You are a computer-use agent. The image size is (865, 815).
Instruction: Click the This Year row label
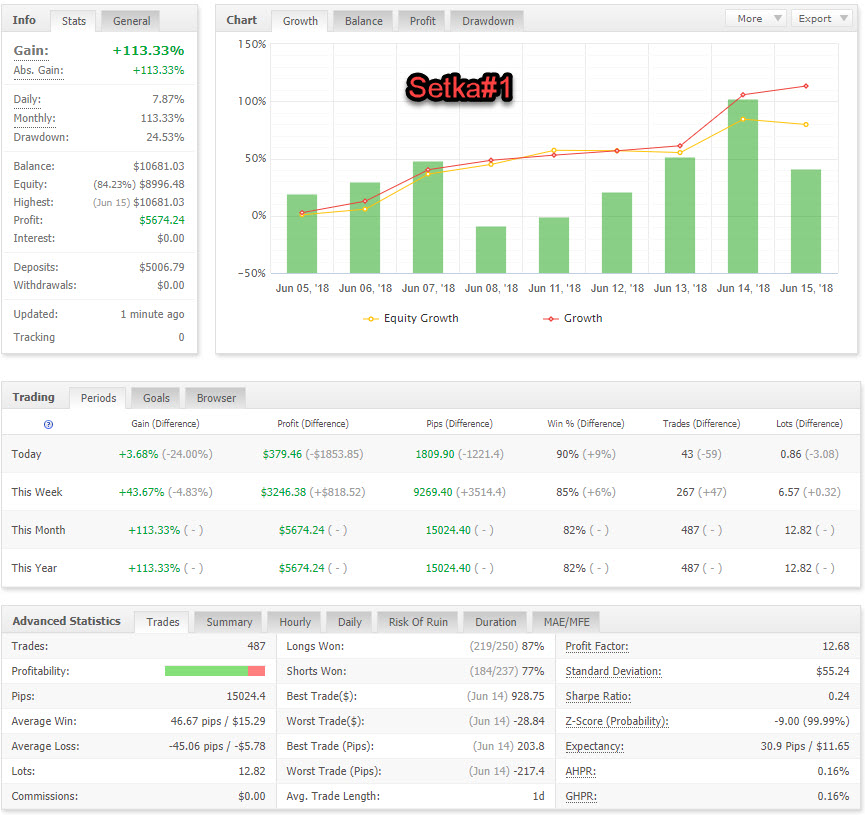pos(34,568)
